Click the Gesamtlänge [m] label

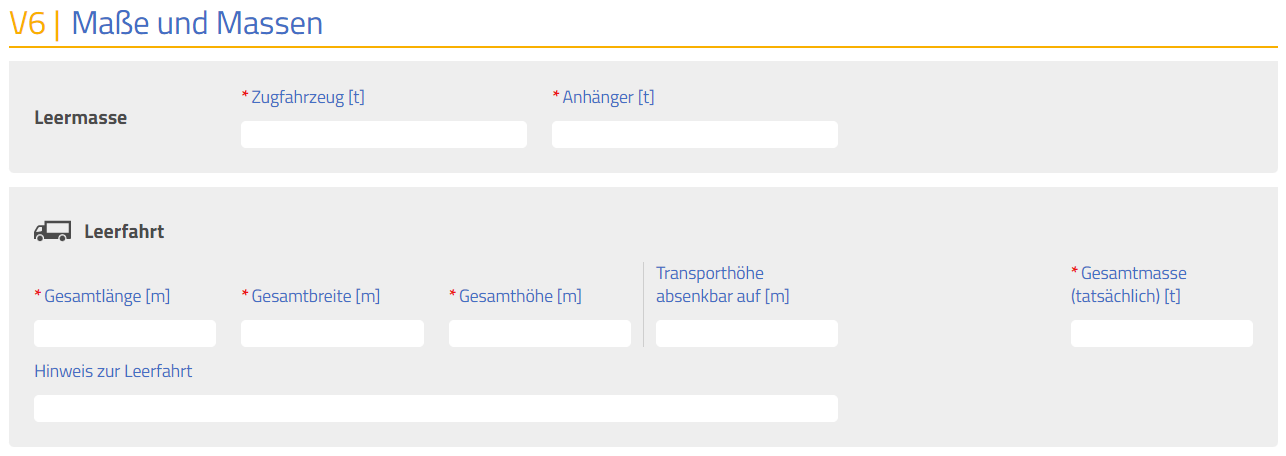pos(102,296)
